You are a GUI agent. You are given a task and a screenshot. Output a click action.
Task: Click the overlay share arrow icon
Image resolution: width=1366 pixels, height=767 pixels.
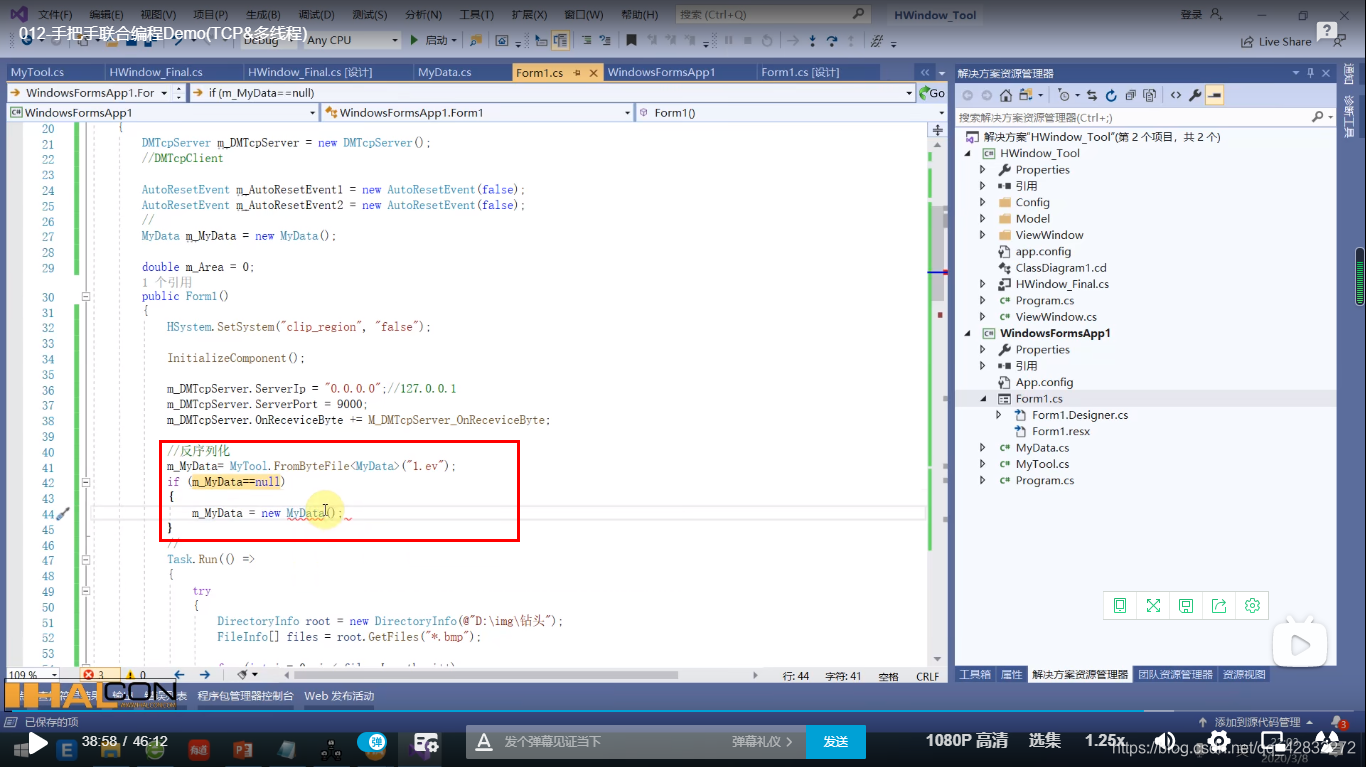coord(1219,605)
